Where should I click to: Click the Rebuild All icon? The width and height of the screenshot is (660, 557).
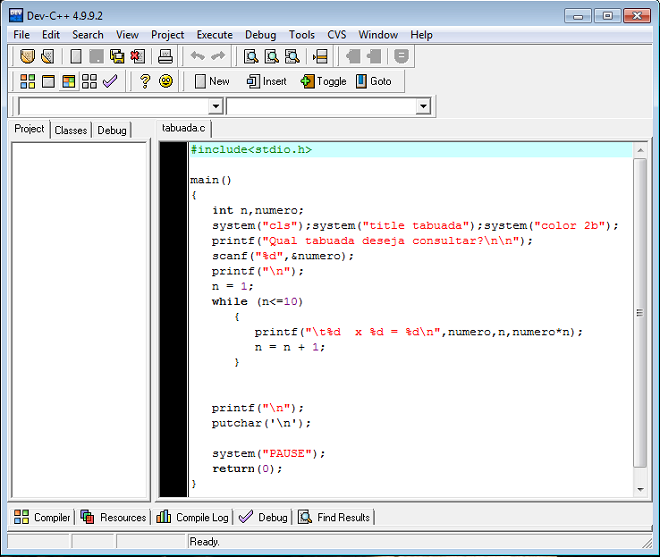click(x=90, y=81)
